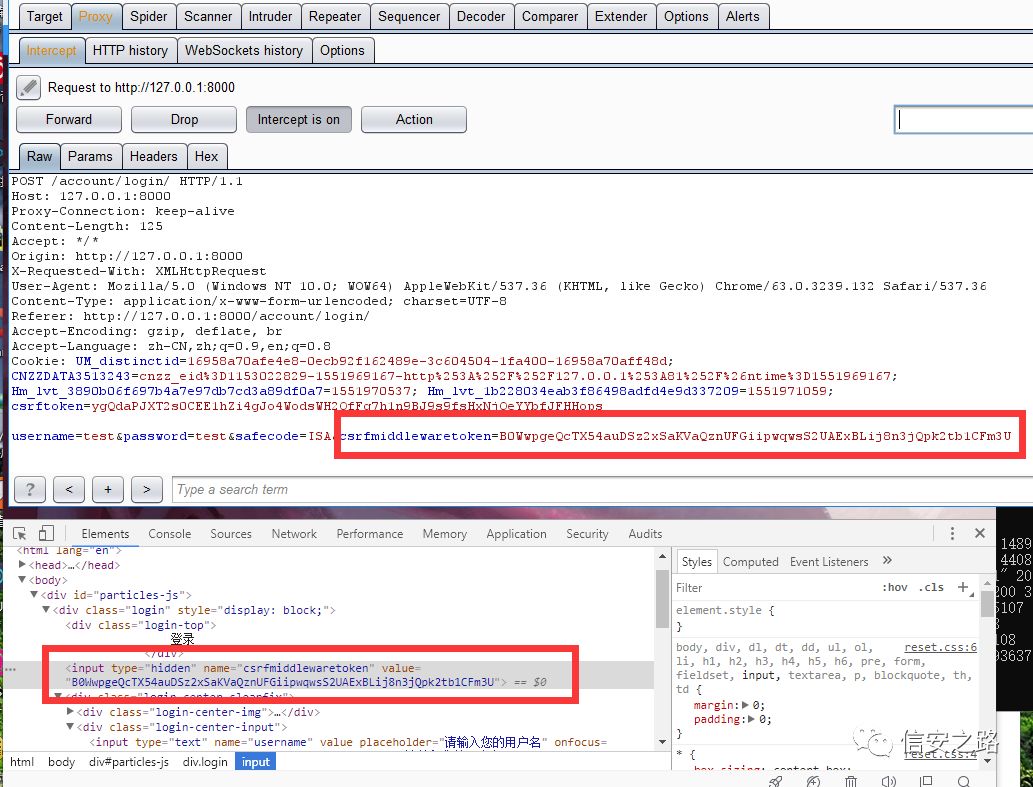Image resolution: width=1033 pixels, height=787 pixels.
Task: Open the Scanner tab
Action: [208, 16]
